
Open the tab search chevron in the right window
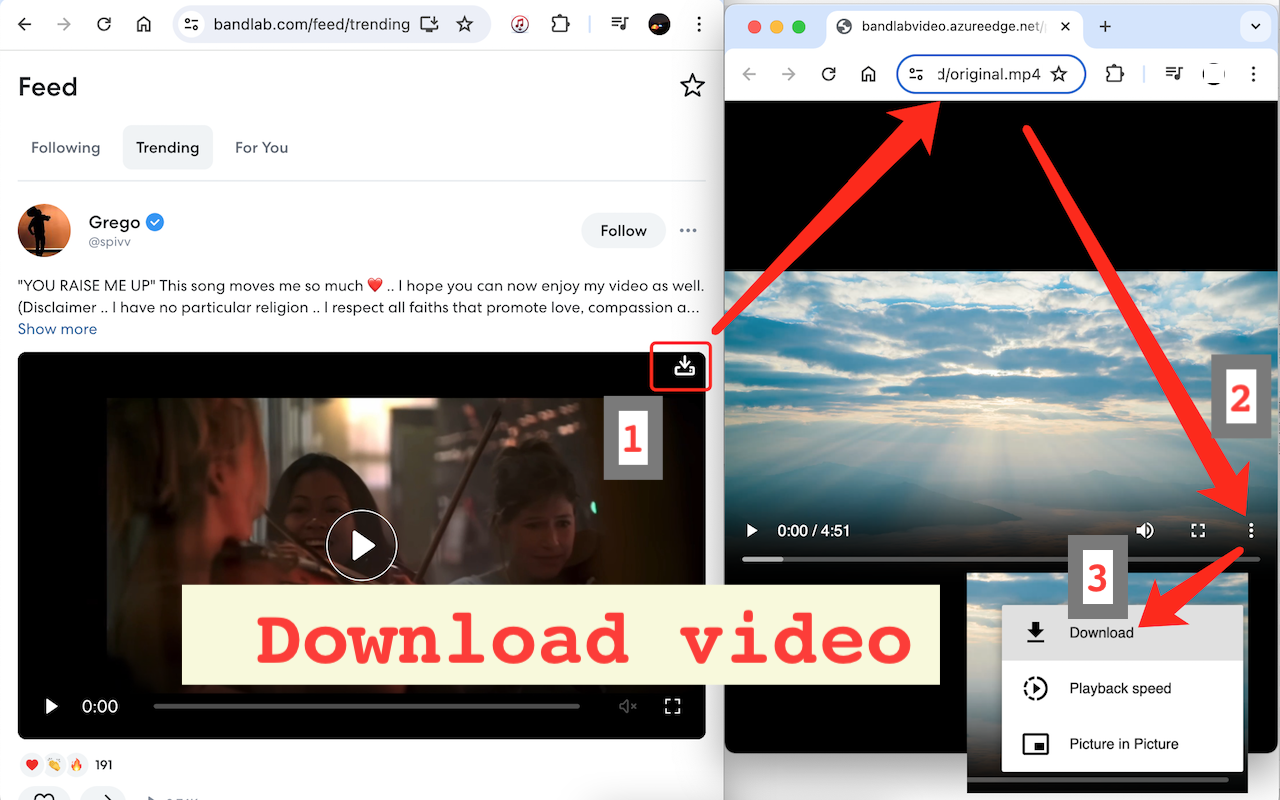pyautogui.click(x=1255, y=27)
